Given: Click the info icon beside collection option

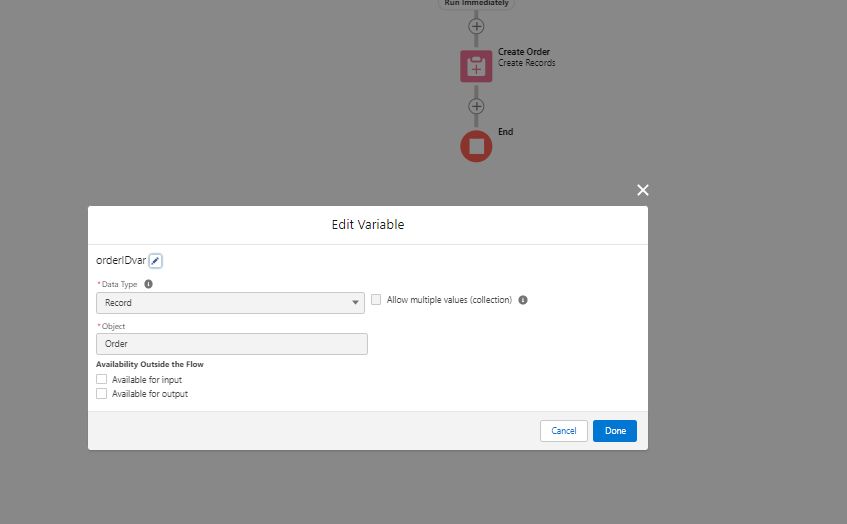Looking at the screenshot, I should 523,300.
